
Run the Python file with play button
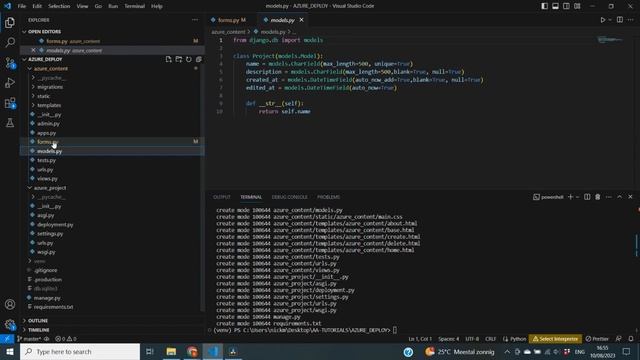602,20
